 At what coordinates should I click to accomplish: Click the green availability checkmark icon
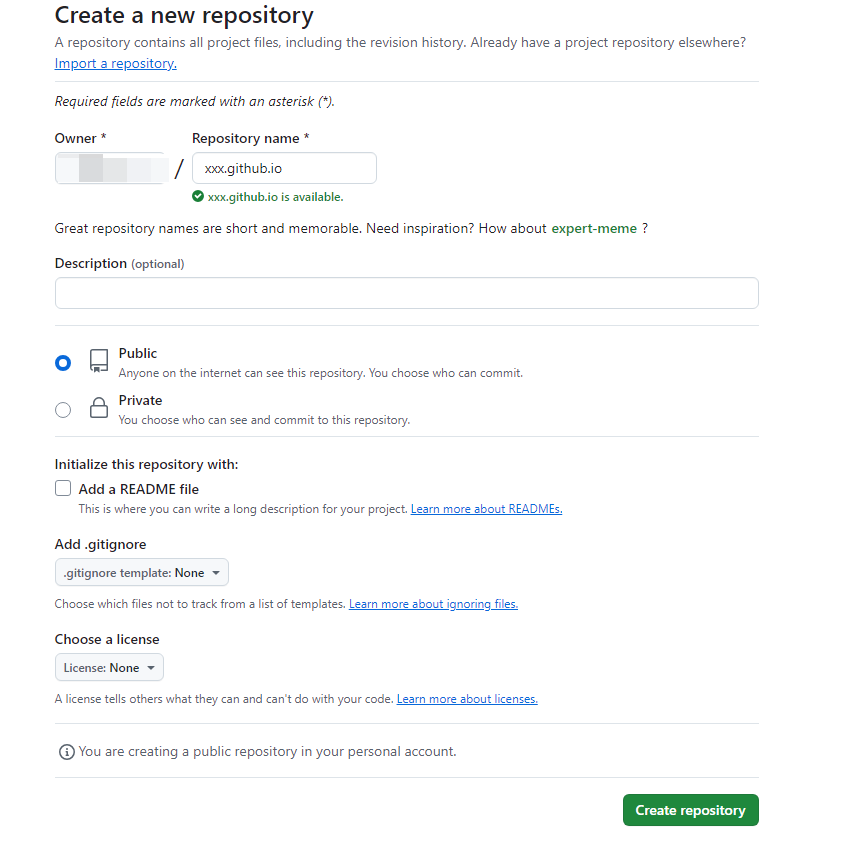click(198, 197)
